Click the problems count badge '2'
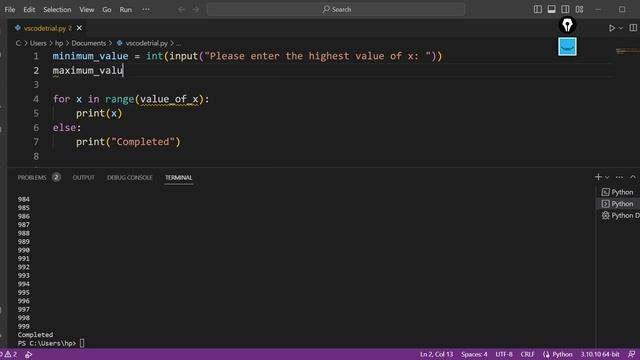The height and width of the screenshot is (360, 640). (x=56, y=178)
